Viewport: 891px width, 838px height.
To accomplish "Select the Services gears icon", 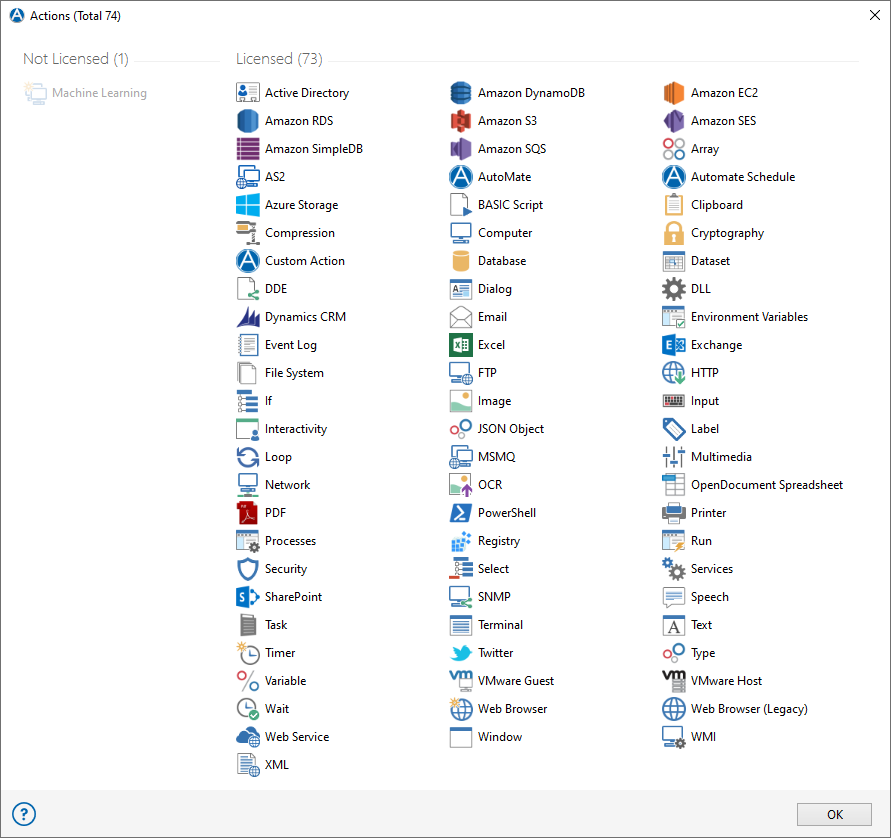I will (674, 569).
